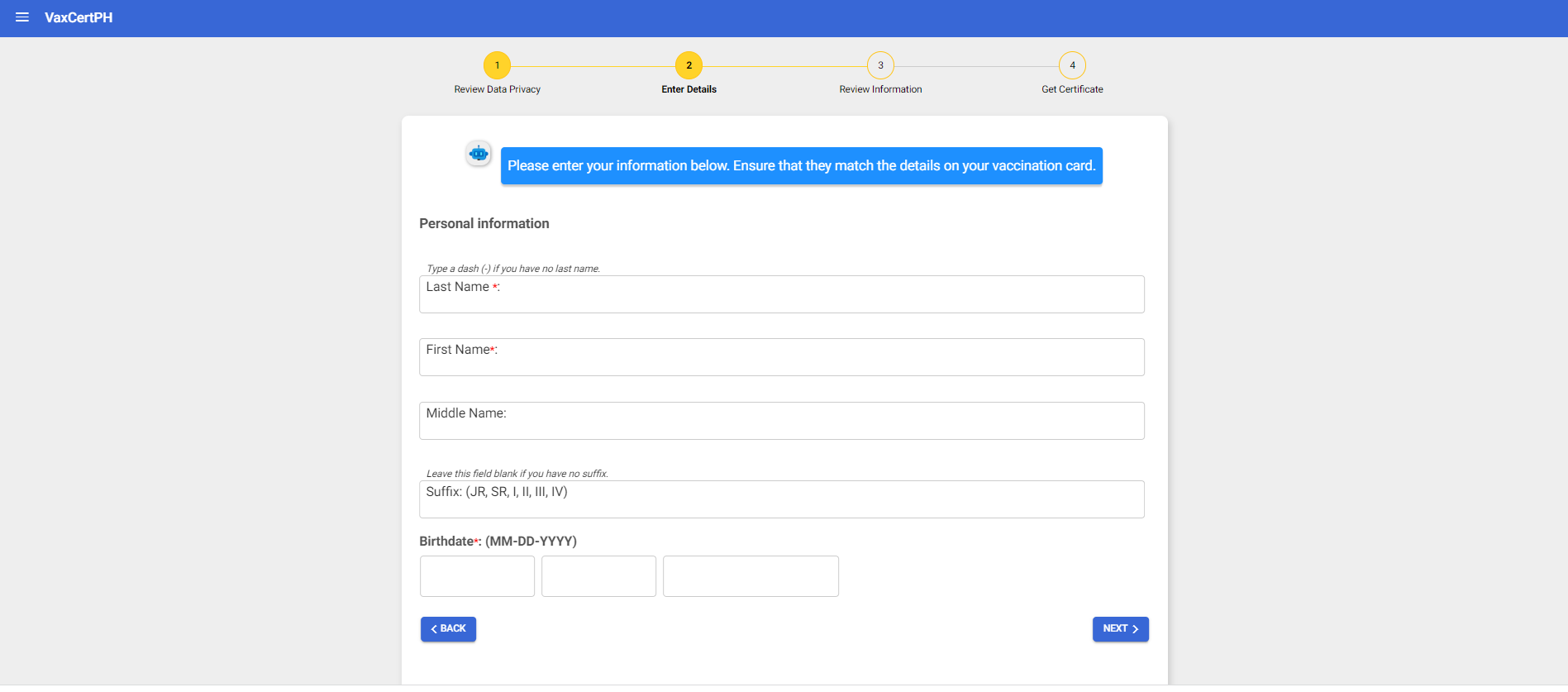Select the Review Data Privacy label
The image size is (1568, 692).
point(497,89)
